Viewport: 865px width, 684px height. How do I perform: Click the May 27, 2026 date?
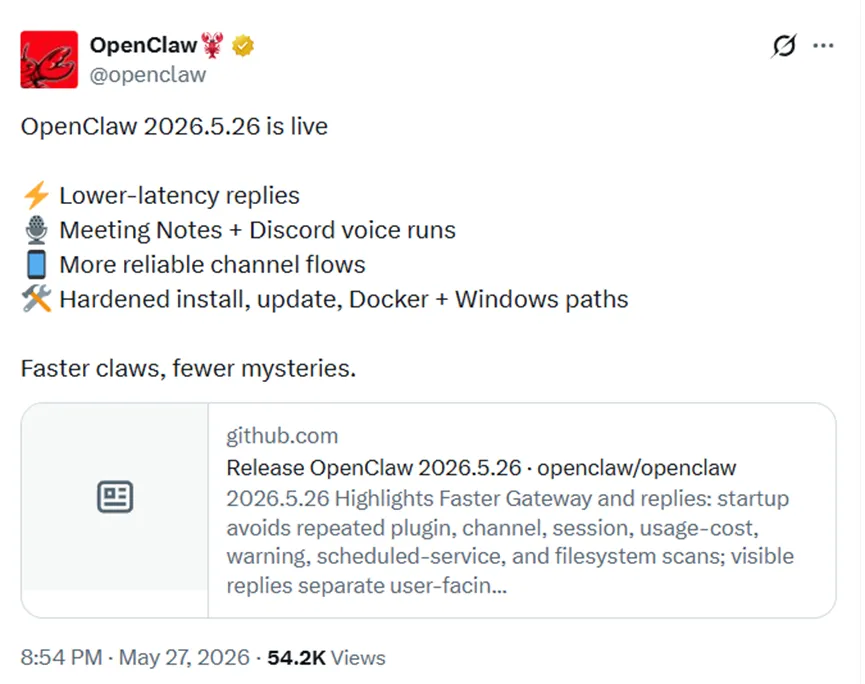[x=184, y=658]
